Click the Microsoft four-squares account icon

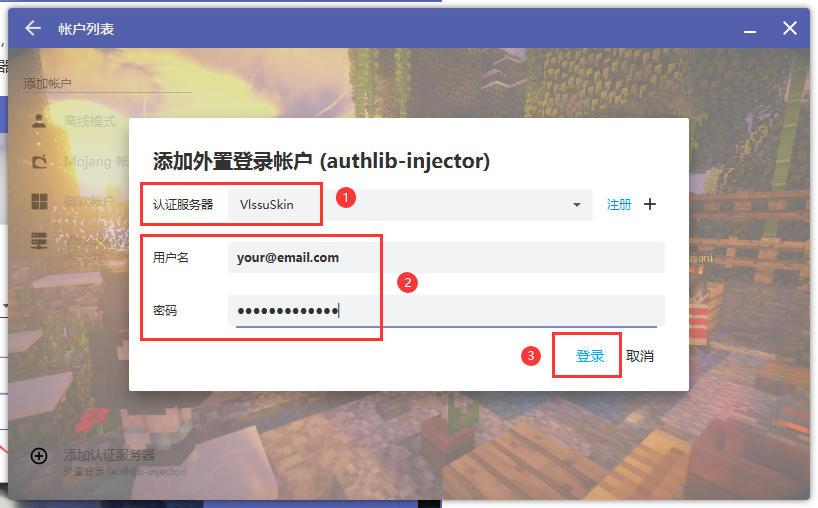(x=39, y=201)
